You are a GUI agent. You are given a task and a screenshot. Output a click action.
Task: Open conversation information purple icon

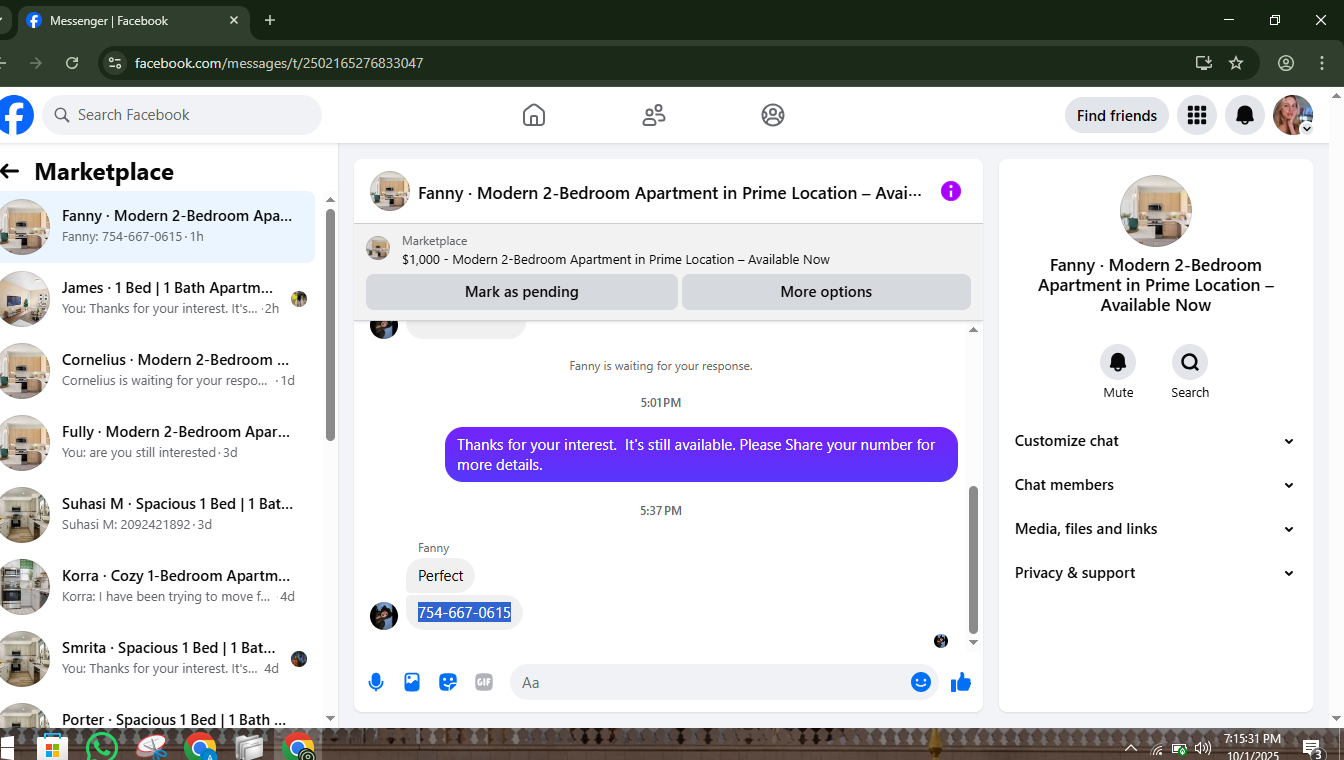tap(951, 191)
